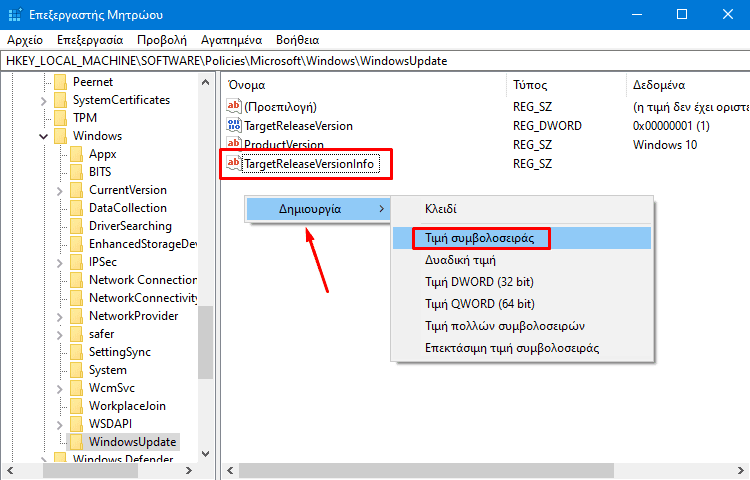Expand the IPSec key
750x480 pixels.
pyautogui.click(x=59, y=263)
